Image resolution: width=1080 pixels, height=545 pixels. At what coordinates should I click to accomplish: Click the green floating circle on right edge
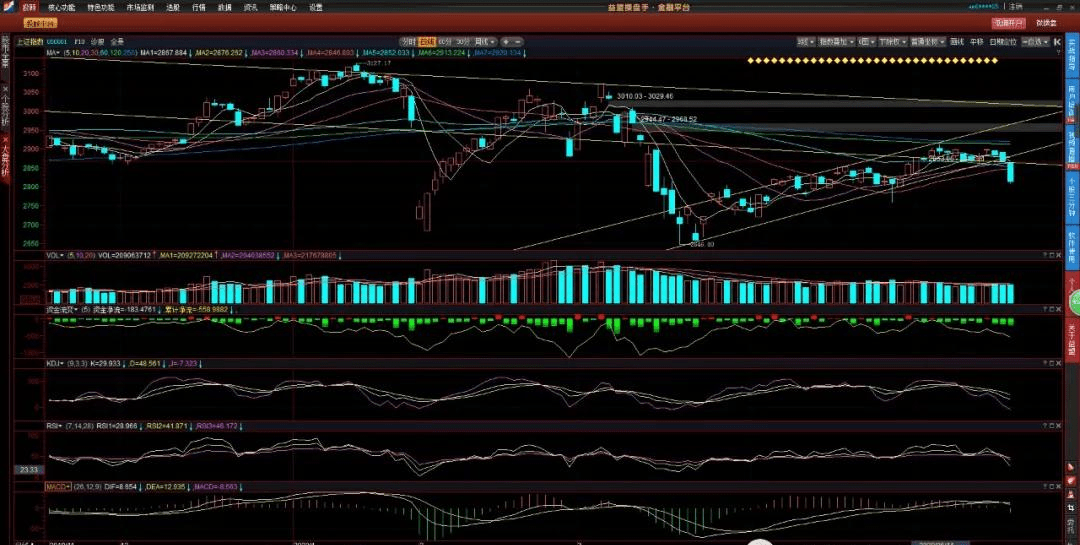(1075, 302)
